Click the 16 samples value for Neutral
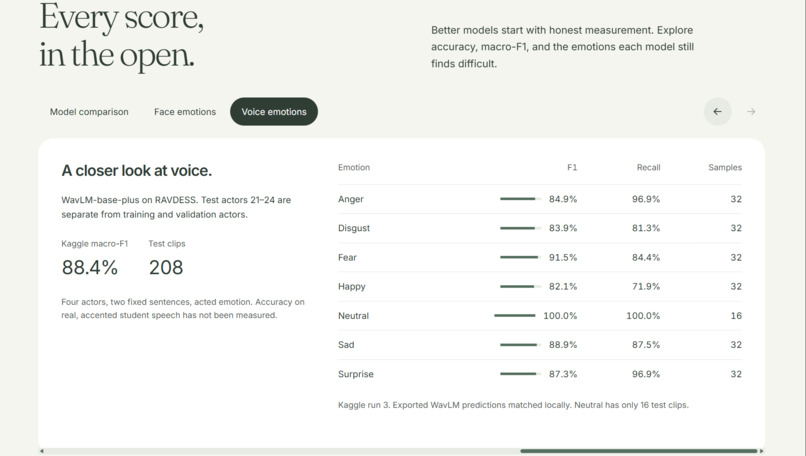 pyautogui.click(x=736, y=316)
